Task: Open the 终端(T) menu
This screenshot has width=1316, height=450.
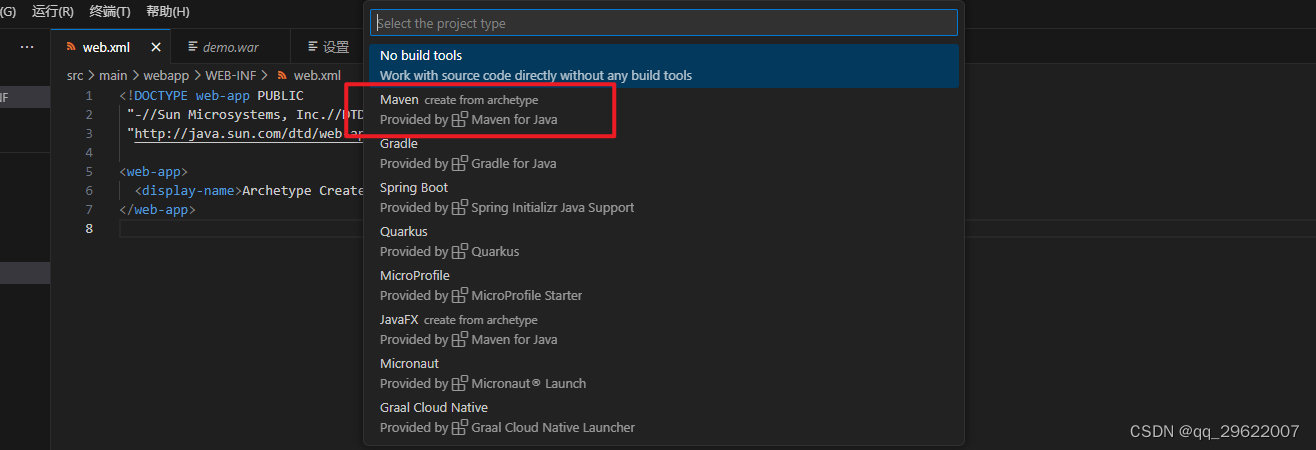Action: [x=110, y=12]
